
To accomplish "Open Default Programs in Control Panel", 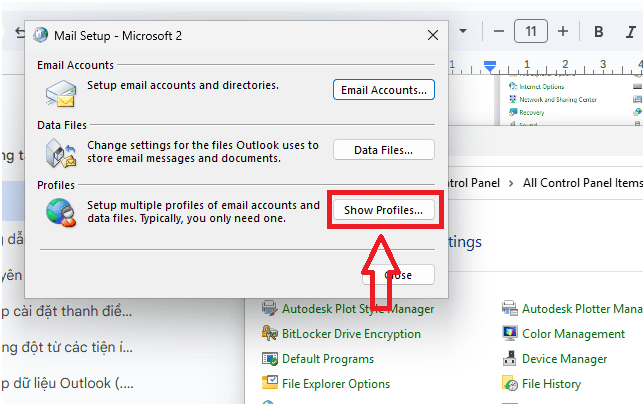I will 328,359.
